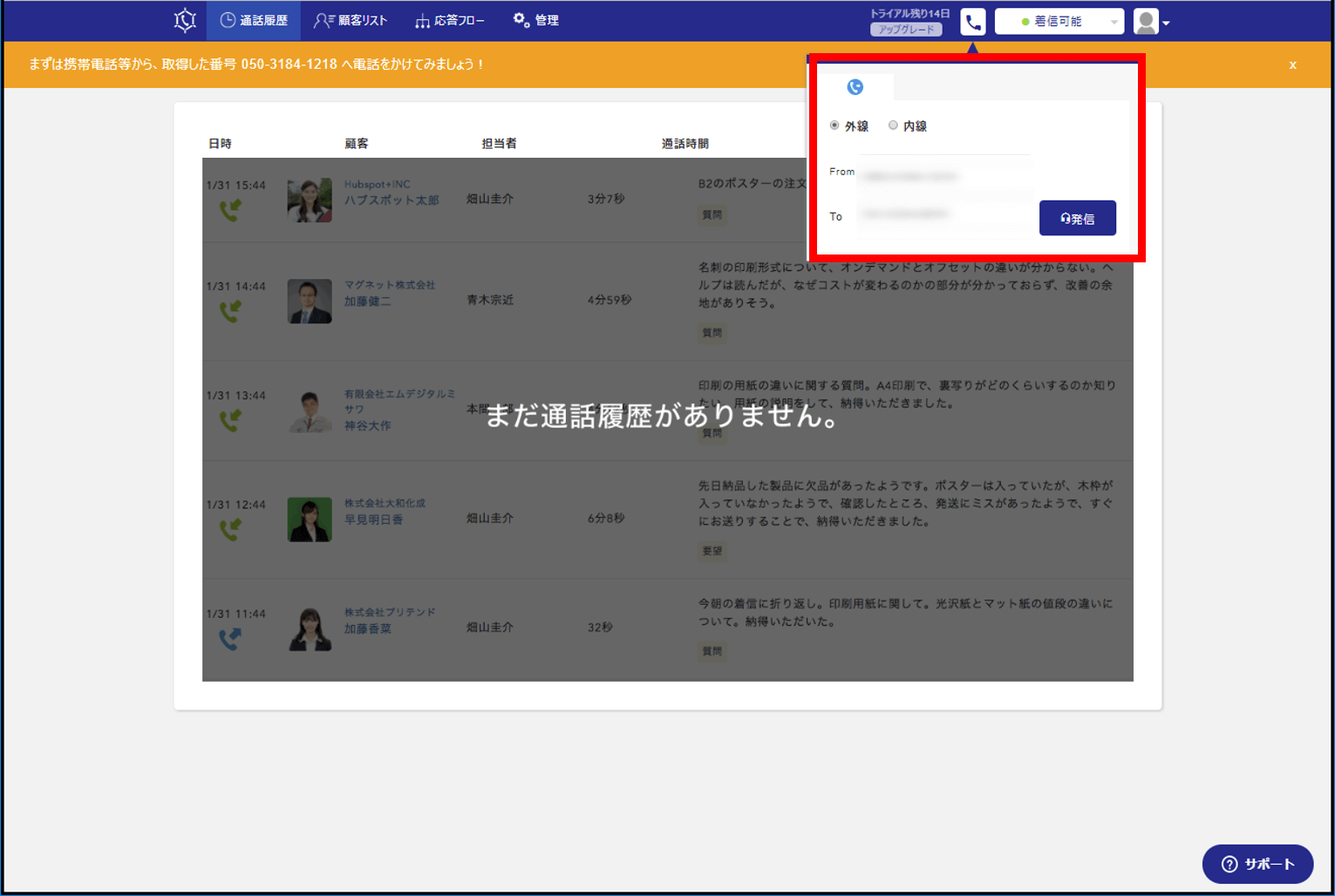Click the call icon for 1/31 15:44
The image size is (1335, 896).
(230, 210)
